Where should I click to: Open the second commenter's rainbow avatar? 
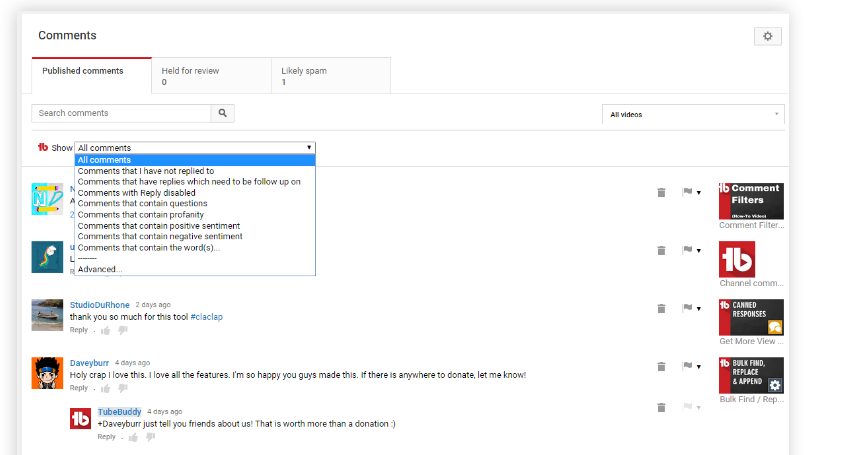(47, 257)
